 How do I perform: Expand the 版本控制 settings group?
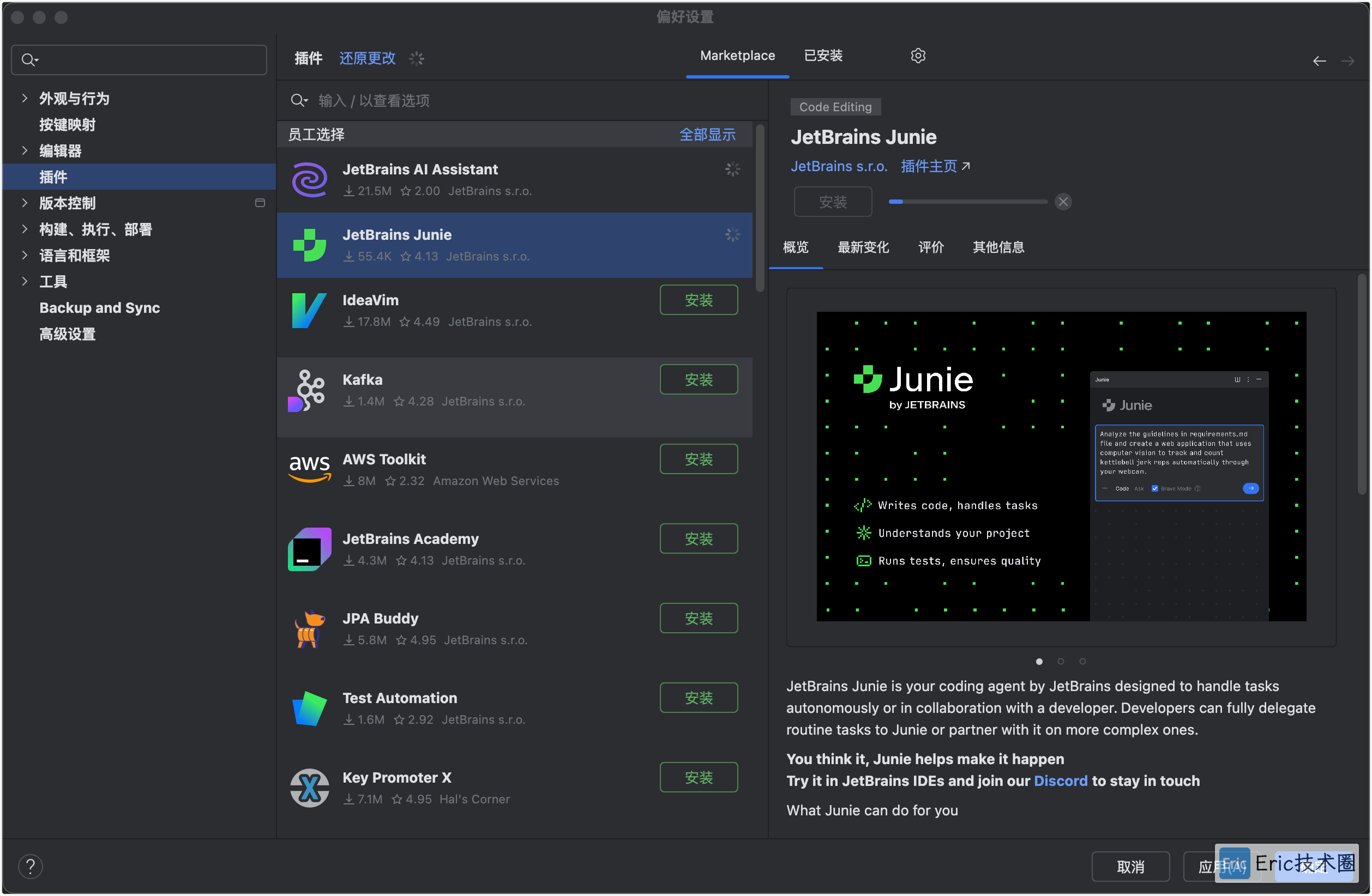(x=24, y=203)
